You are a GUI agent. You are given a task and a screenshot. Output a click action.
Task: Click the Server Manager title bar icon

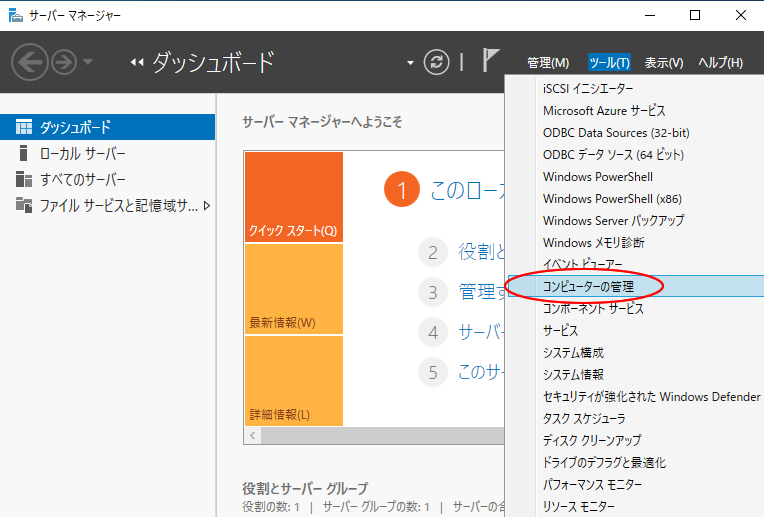tap(16, 16)
